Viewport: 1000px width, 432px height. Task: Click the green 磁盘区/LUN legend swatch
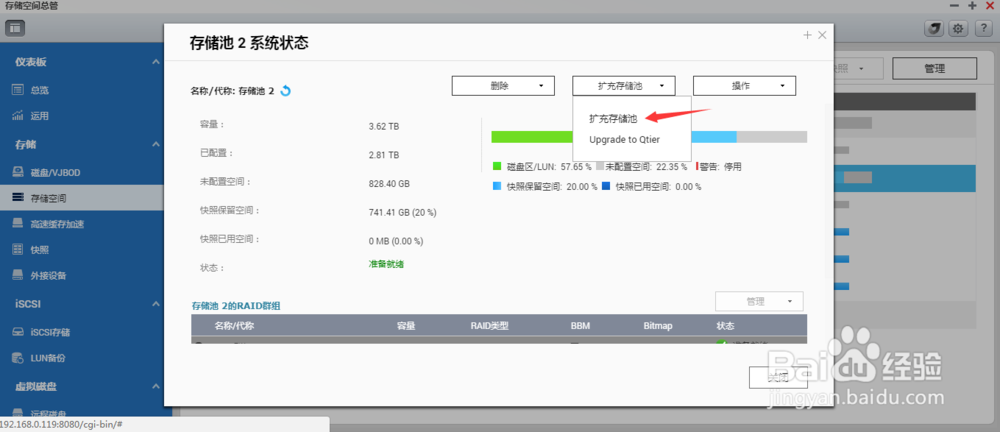(497, 167)
